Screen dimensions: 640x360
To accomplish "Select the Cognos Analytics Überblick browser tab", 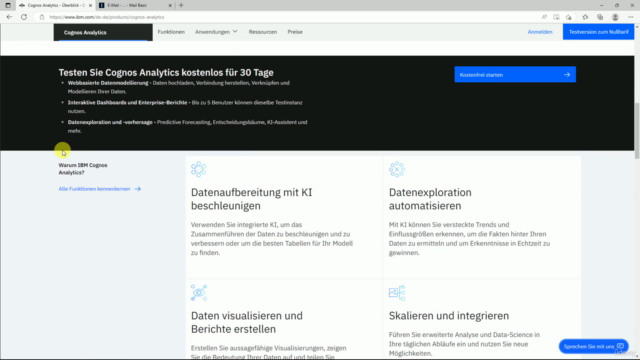I will tap(55, 5).
